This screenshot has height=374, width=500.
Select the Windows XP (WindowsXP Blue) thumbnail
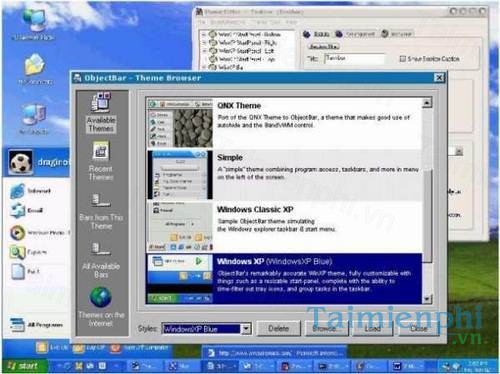(x=180, y=279)
